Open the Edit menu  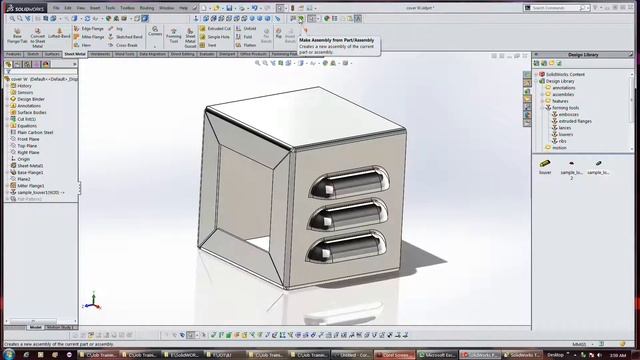coord(68,8)
